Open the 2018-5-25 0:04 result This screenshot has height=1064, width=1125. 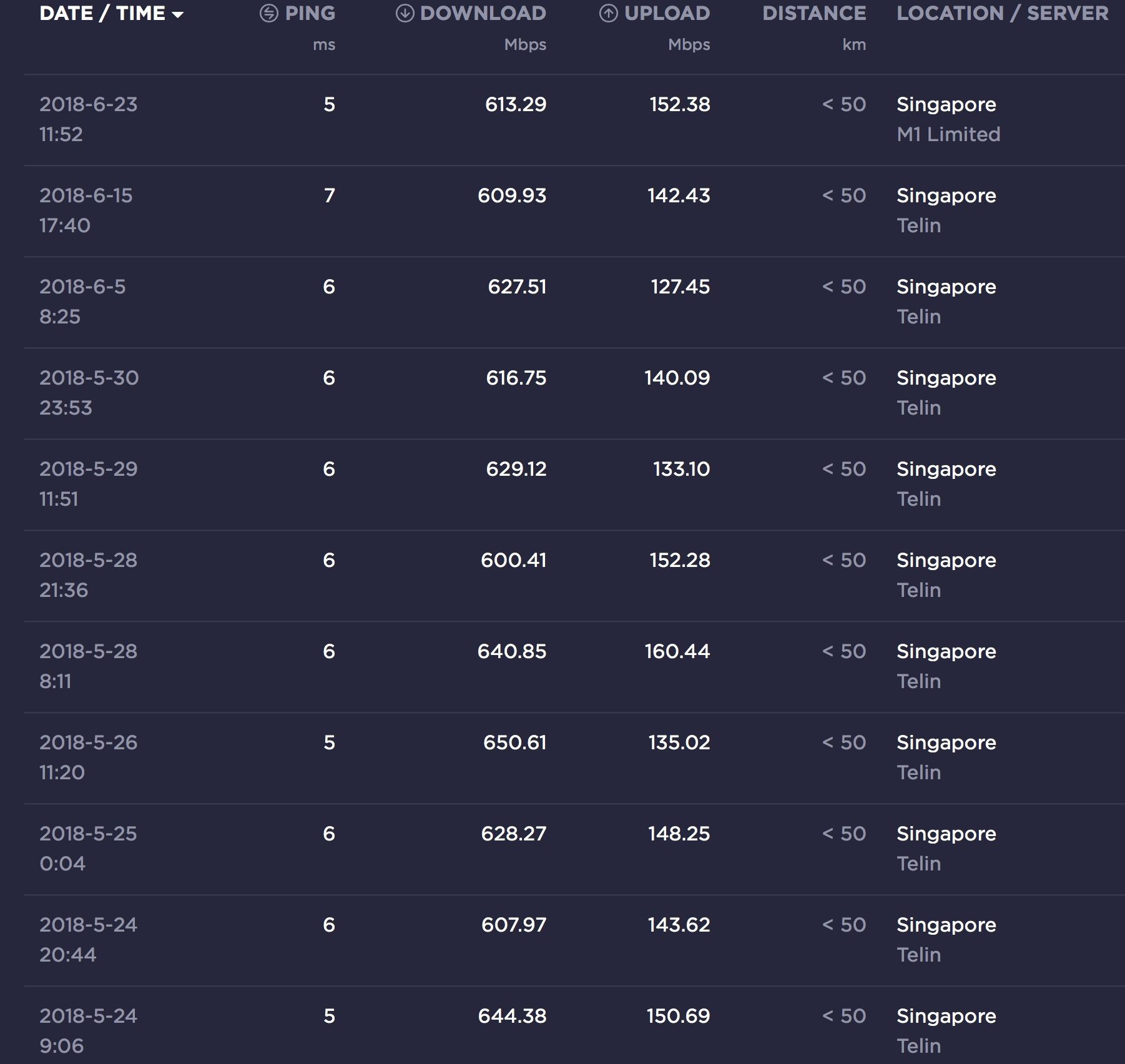tap(88, 848)
